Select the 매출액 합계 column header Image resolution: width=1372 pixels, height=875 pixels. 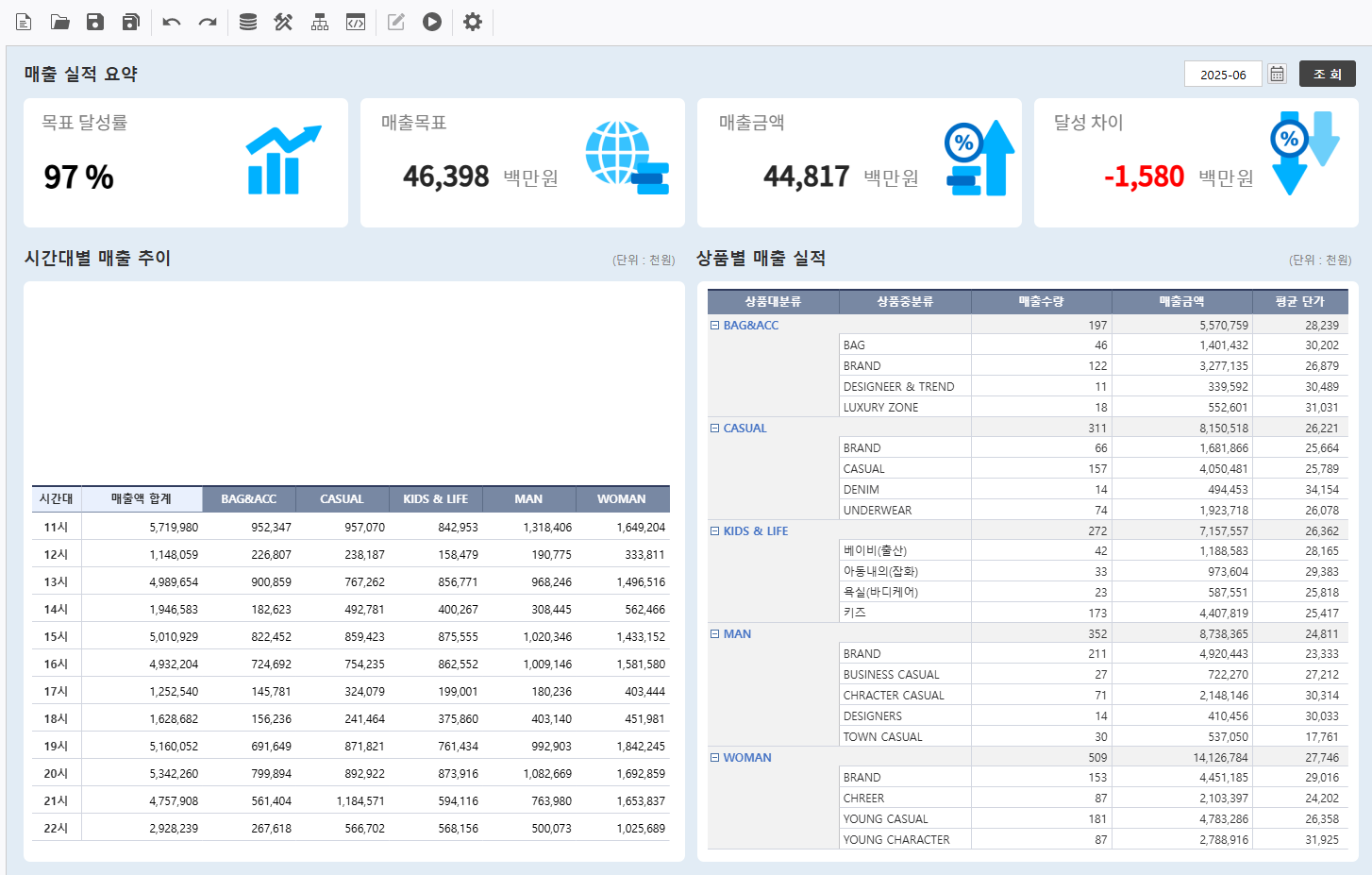[142, 498]
